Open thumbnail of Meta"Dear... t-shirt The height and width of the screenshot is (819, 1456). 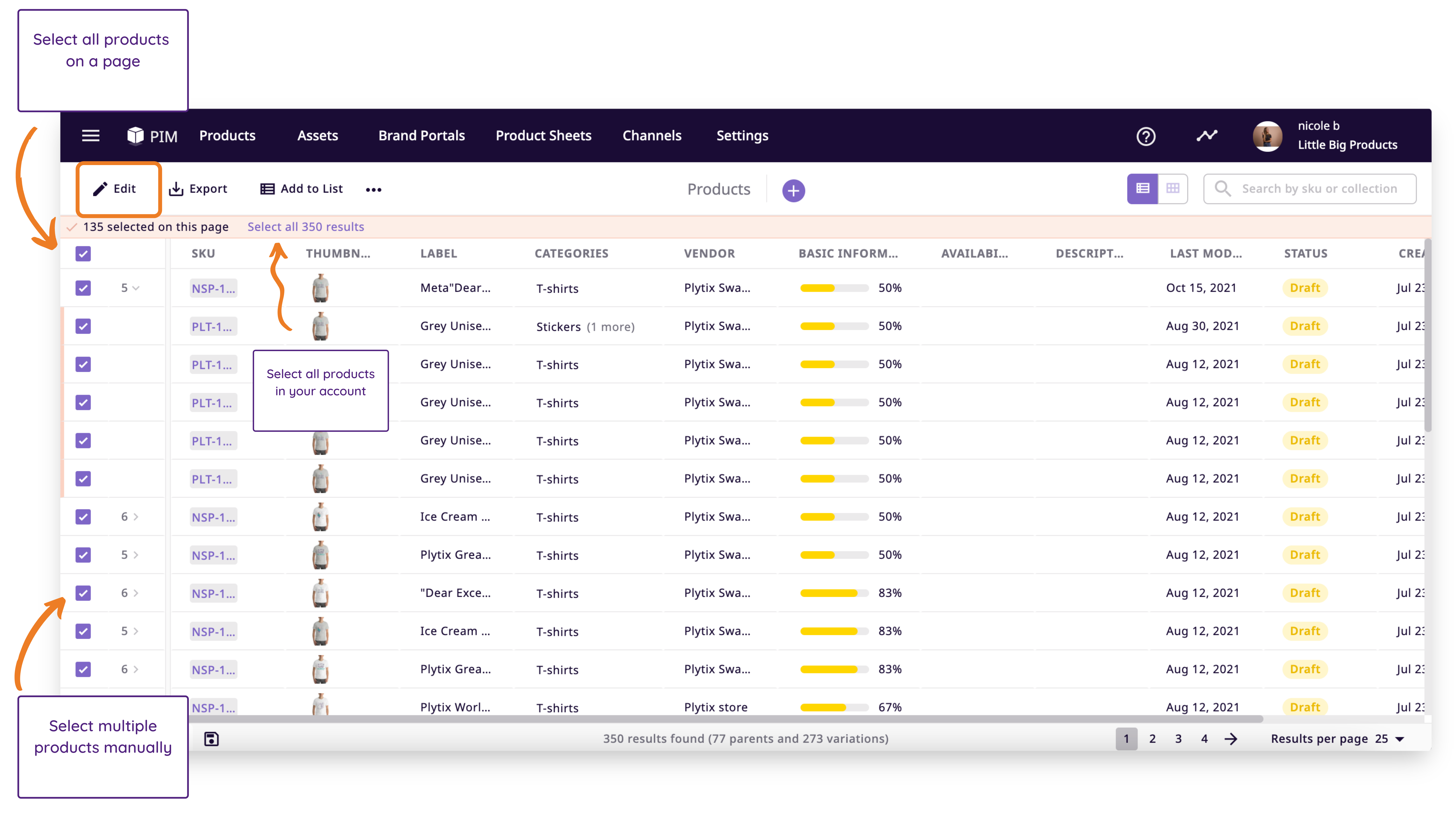[x=321, y=288]
